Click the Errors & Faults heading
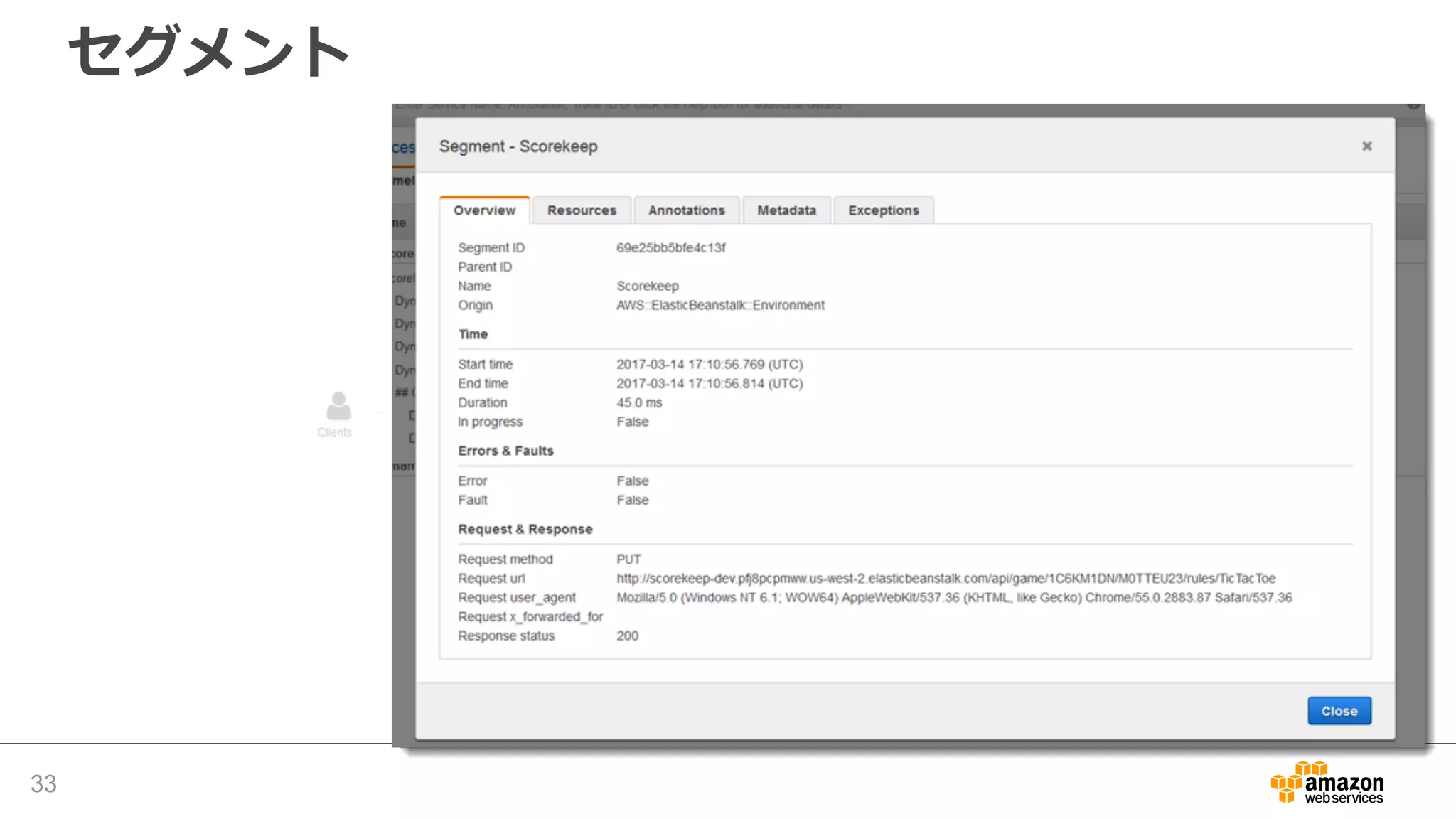Viewport: 1456px width, 819px height. tap(505, 451)
